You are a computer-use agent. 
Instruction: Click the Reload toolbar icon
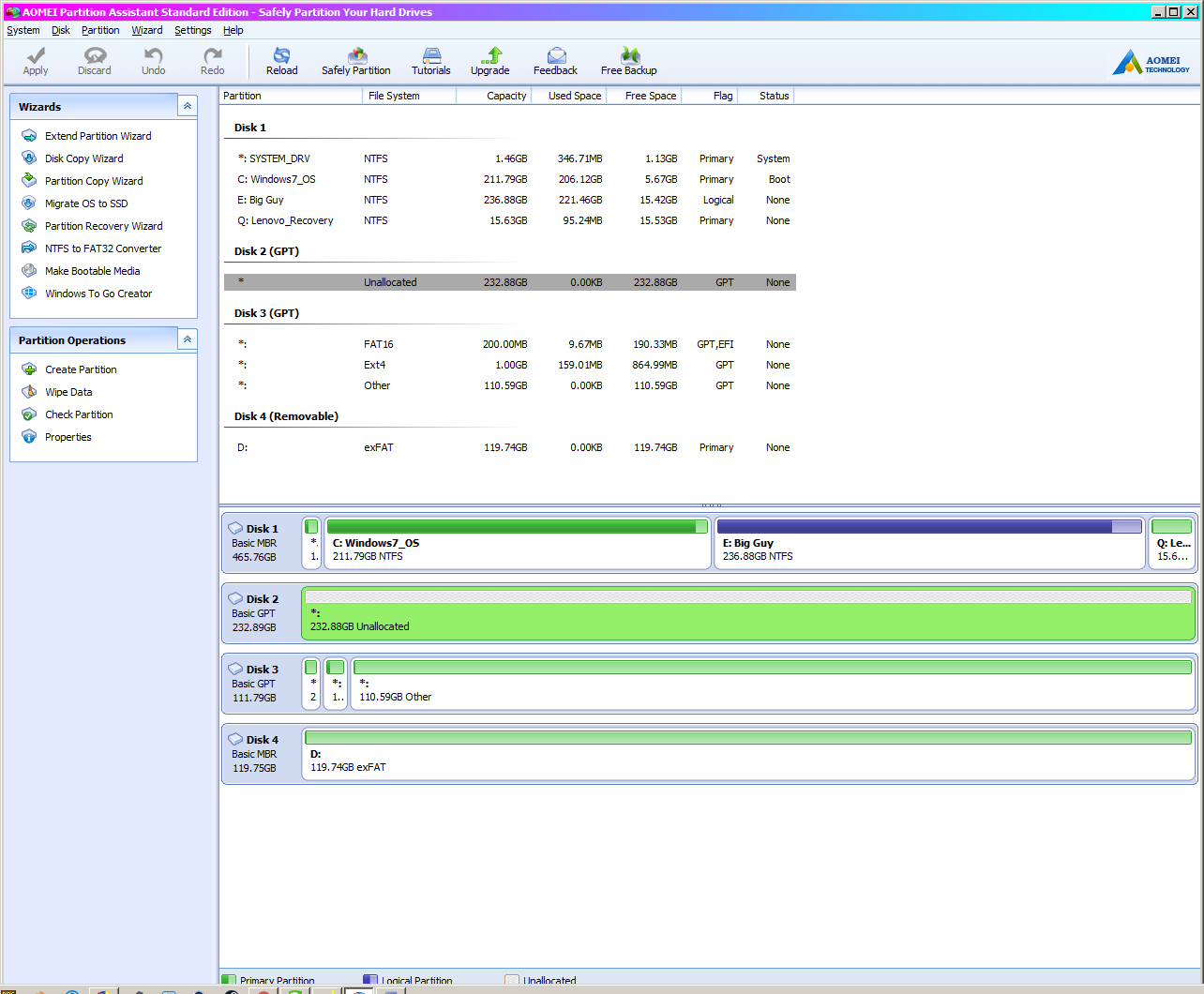(x=281, y=56)
